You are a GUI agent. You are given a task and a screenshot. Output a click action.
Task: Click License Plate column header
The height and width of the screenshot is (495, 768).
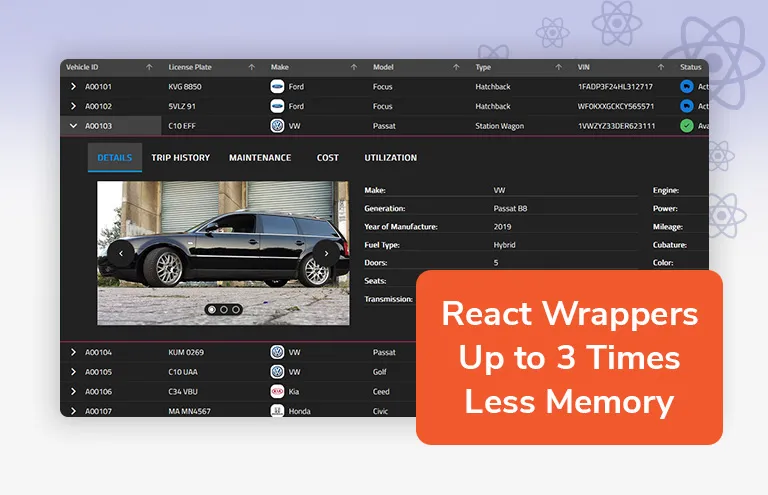[x=190, y=67]
